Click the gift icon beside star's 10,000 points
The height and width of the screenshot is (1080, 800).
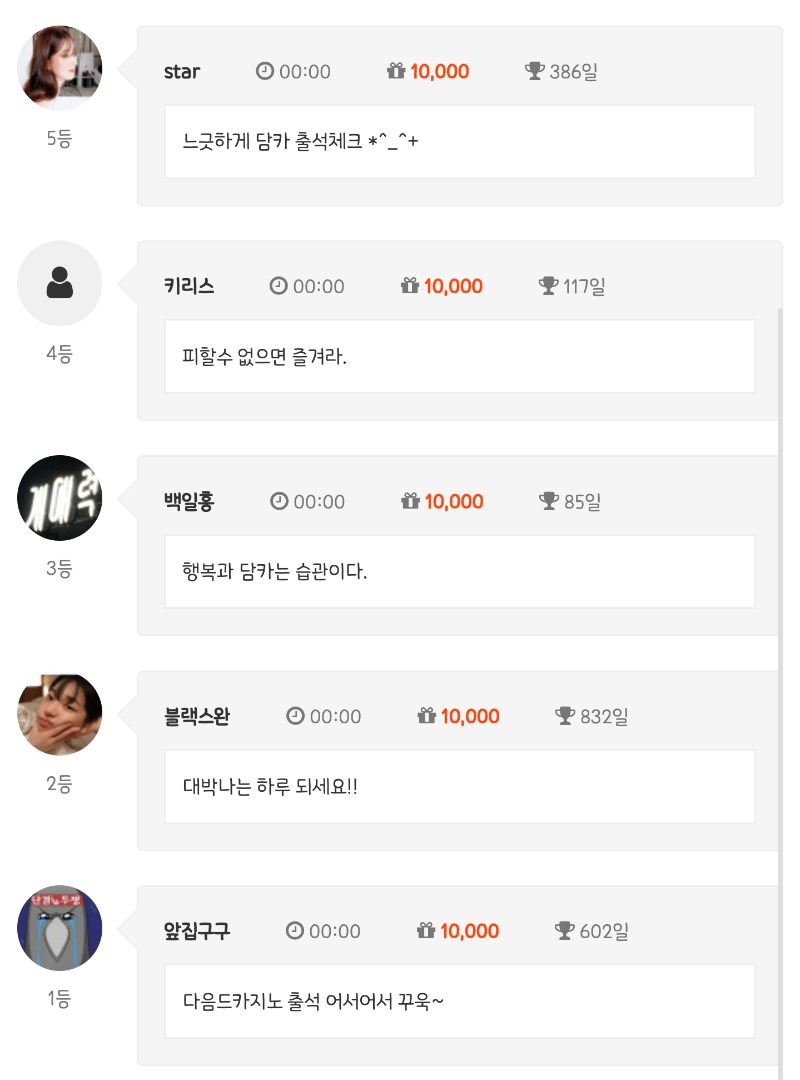click(396, 71)
